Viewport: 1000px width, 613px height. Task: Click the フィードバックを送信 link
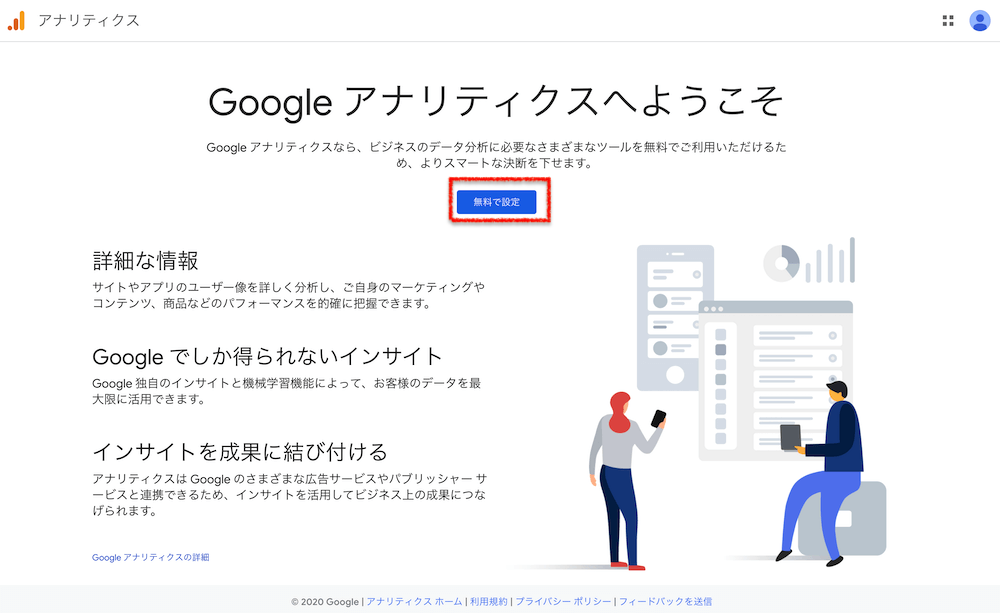tap(665, 602)
